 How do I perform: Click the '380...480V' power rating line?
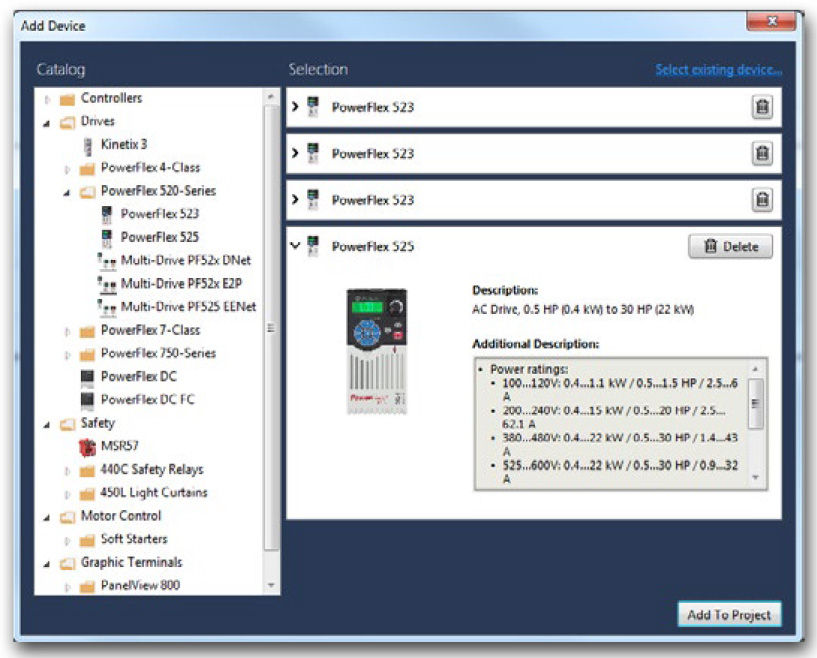point(620,444)
